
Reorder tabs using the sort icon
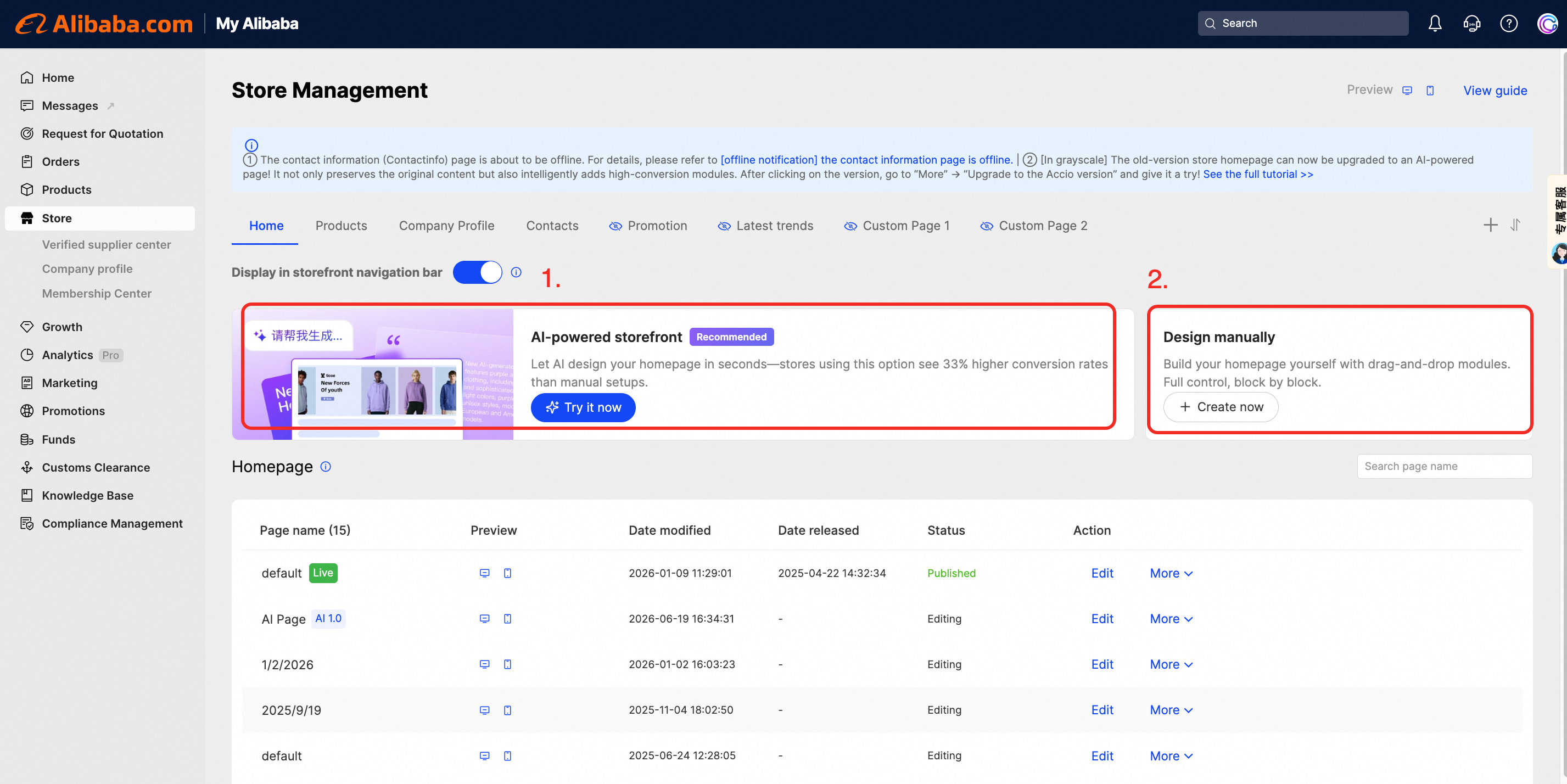1515,225
